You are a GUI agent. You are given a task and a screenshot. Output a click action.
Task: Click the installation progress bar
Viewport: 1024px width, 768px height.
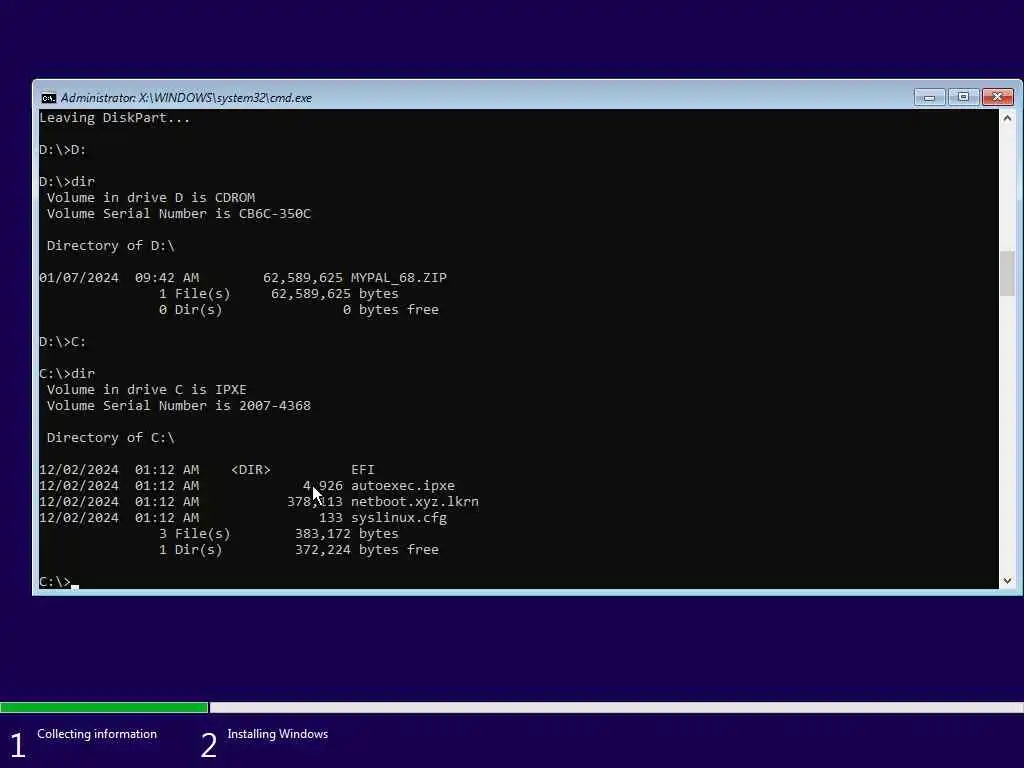512,707
